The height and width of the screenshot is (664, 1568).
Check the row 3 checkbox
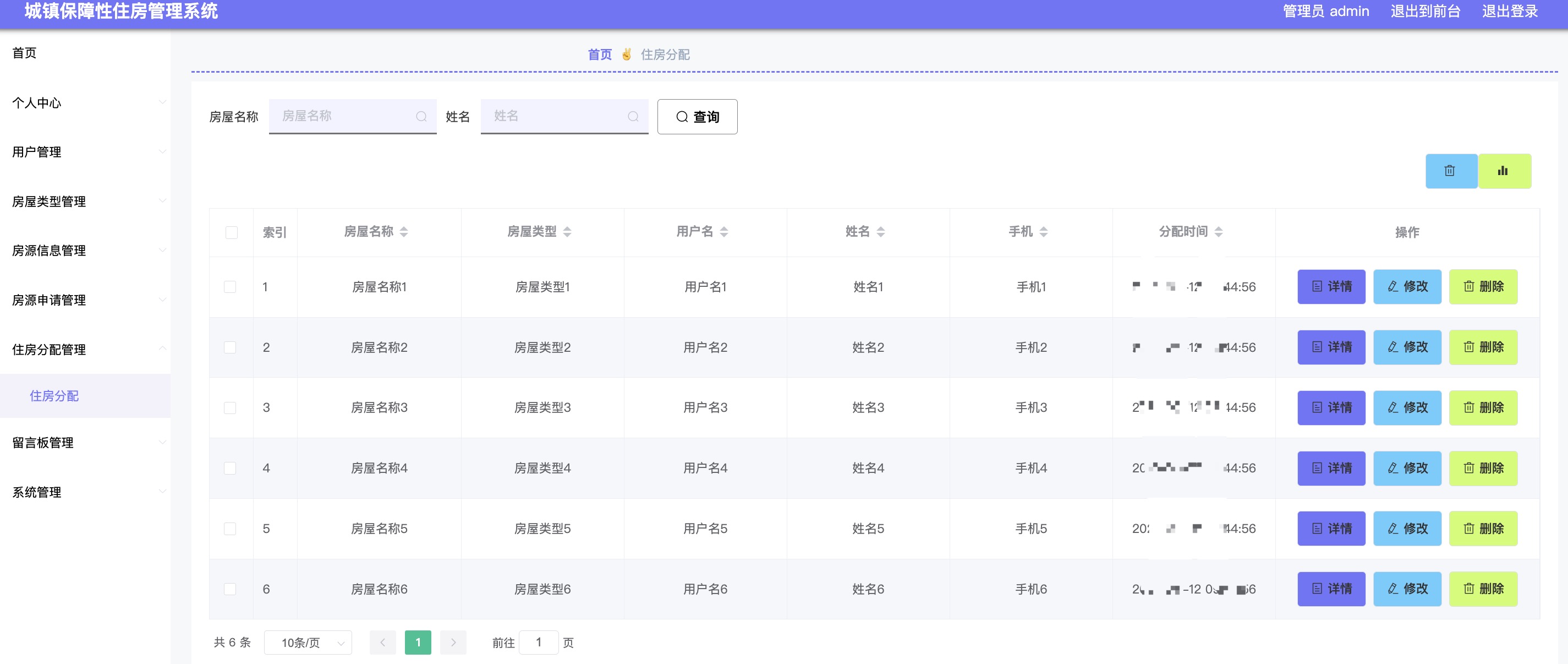230,407
